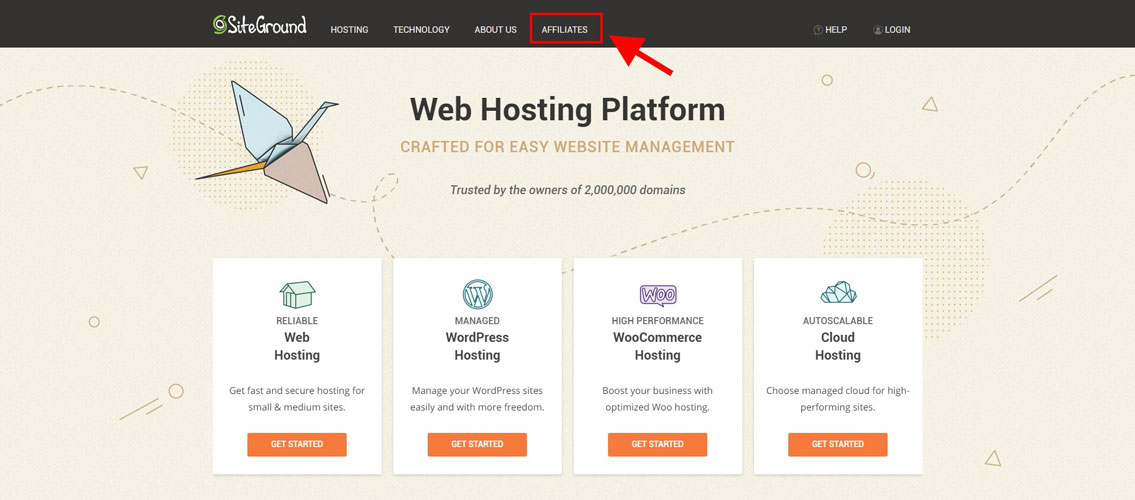Click the origami crane illustration
This screenshot has width=1135, height=500.
pos(267,142)
